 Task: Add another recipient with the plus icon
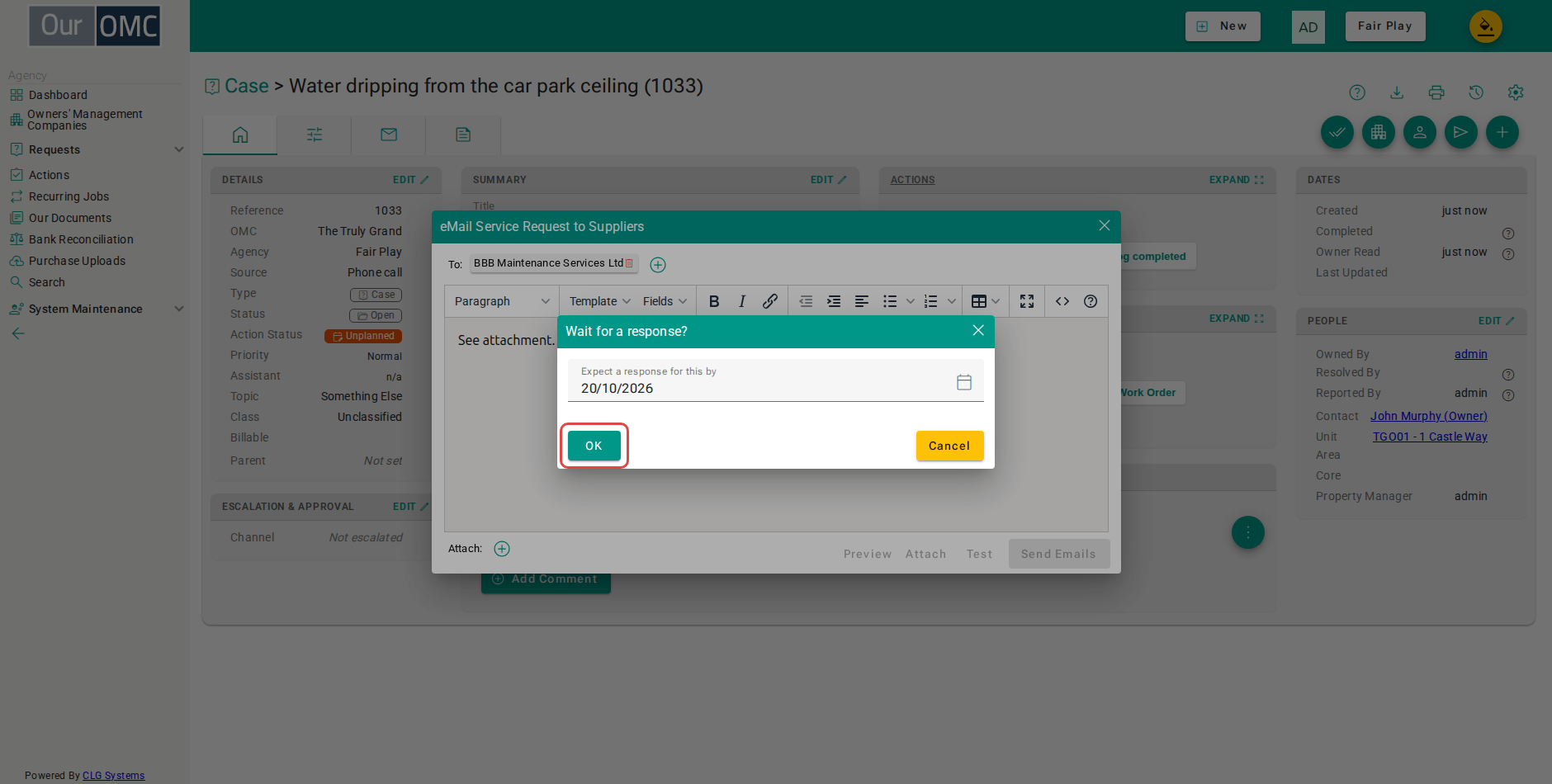coord(658,265)
